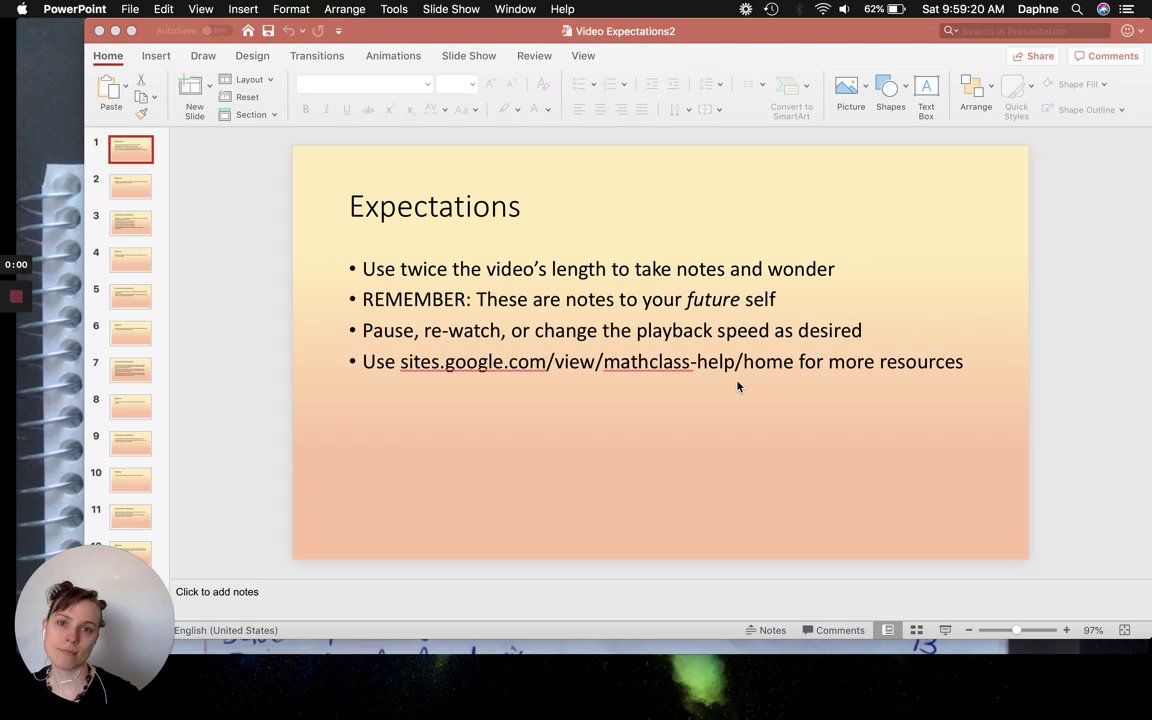Switch to the Design ribbon tab
This screenshot has width=1152, height=720.
(252, 56)
